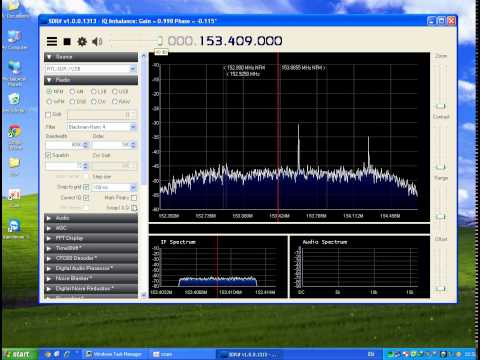Collapse the Source panel header
Image resolution: width=480 pixels, height=360 pixels.
(x=91, y=57)
